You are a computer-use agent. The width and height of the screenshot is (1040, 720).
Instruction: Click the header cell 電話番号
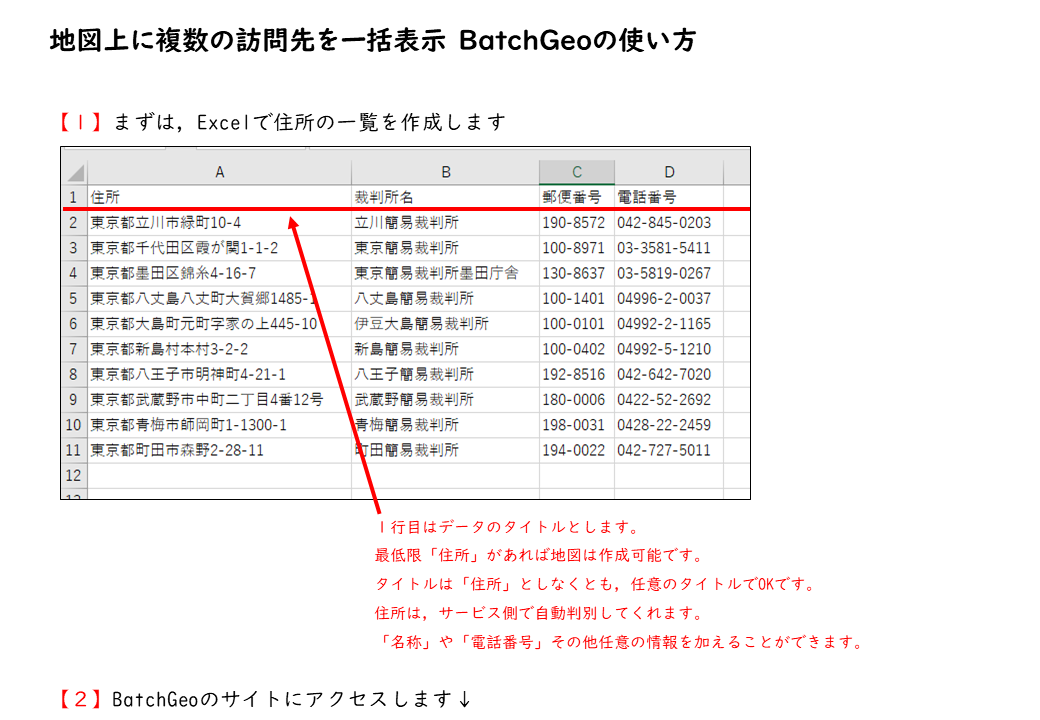pyautogui.click(x=669, y=197)
